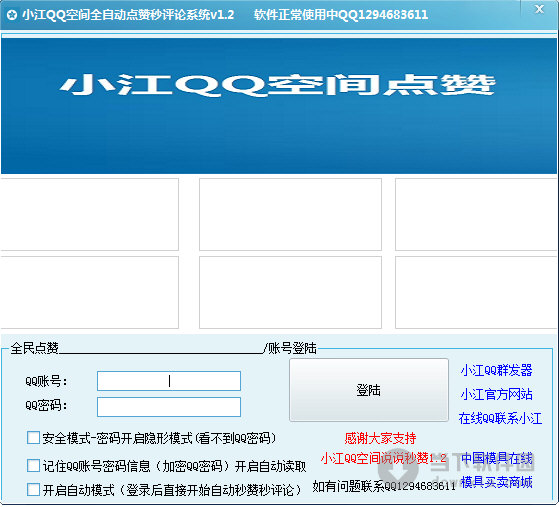Image resolution: width=559 pixels, height=507 pixels.
Task: Click the 登陆 button
Action: click(x=369, y=390)
